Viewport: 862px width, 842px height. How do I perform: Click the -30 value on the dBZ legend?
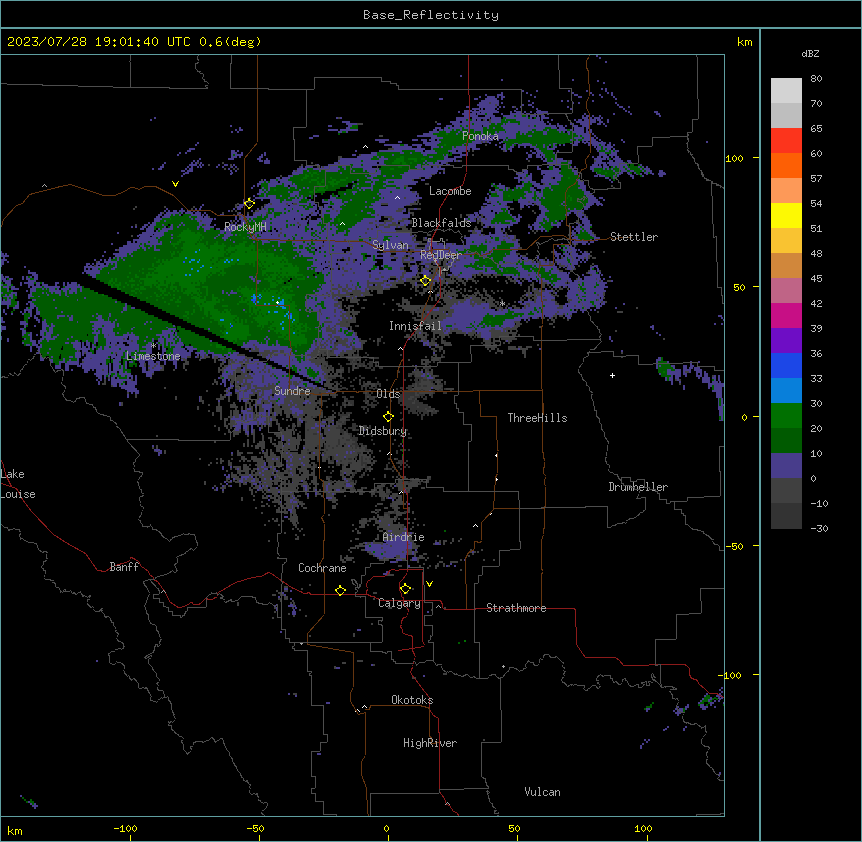(819, 529)
